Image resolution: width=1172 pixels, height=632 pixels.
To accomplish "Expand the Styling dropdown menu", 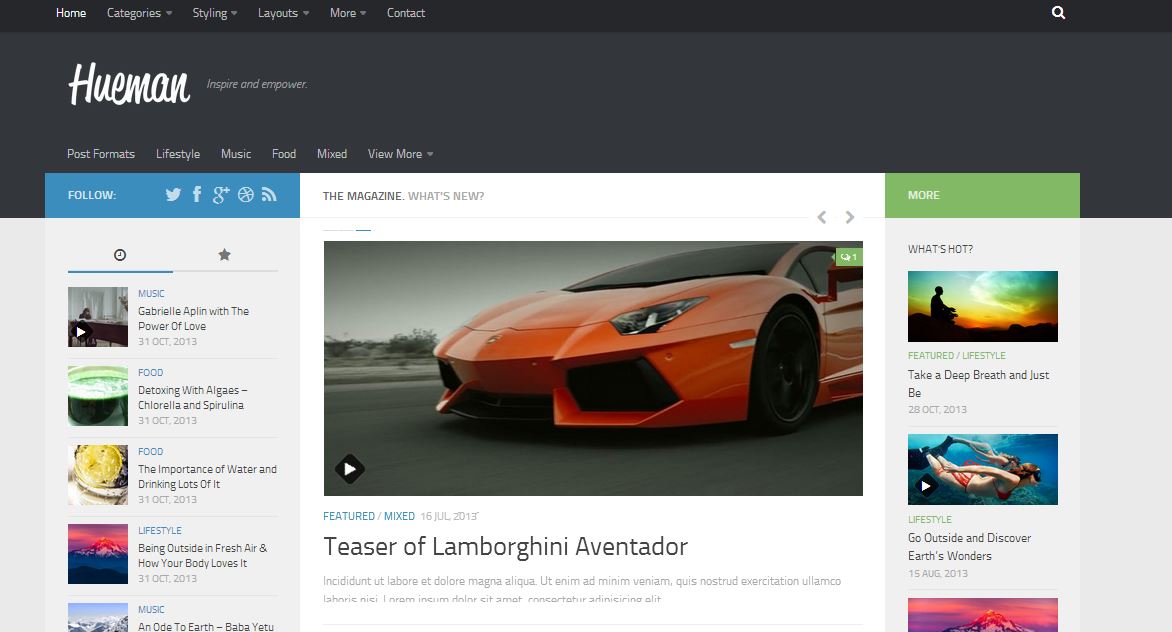I will pos(215,13).
